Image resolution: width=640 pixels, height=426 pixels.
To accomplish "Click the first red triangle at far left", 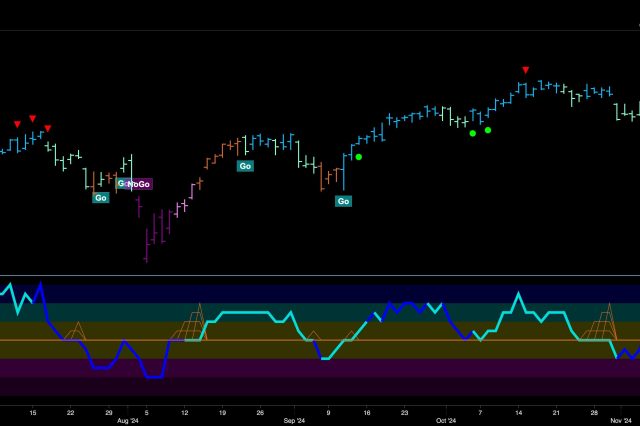I will coord(17,124).
